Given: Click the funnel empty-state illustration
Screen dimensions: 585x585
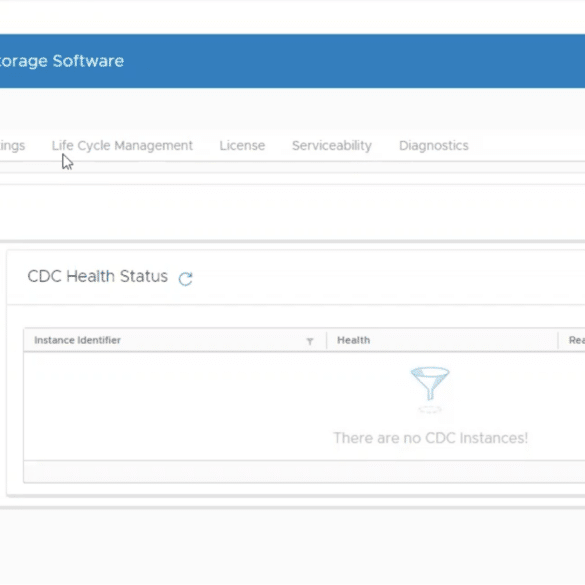Looking at the screenshot, I should [430, 390].
